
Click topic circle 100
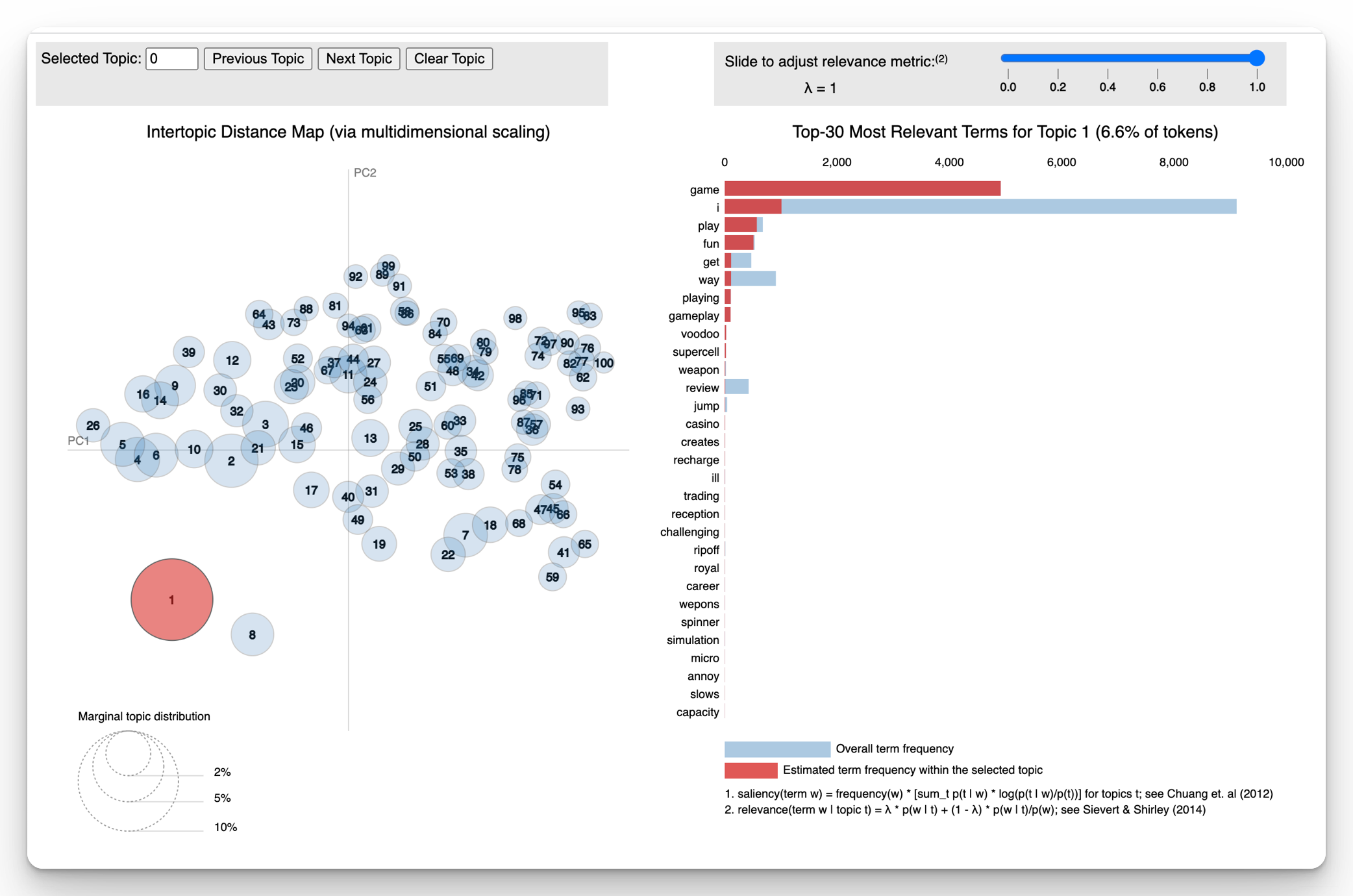pos(604,363)
